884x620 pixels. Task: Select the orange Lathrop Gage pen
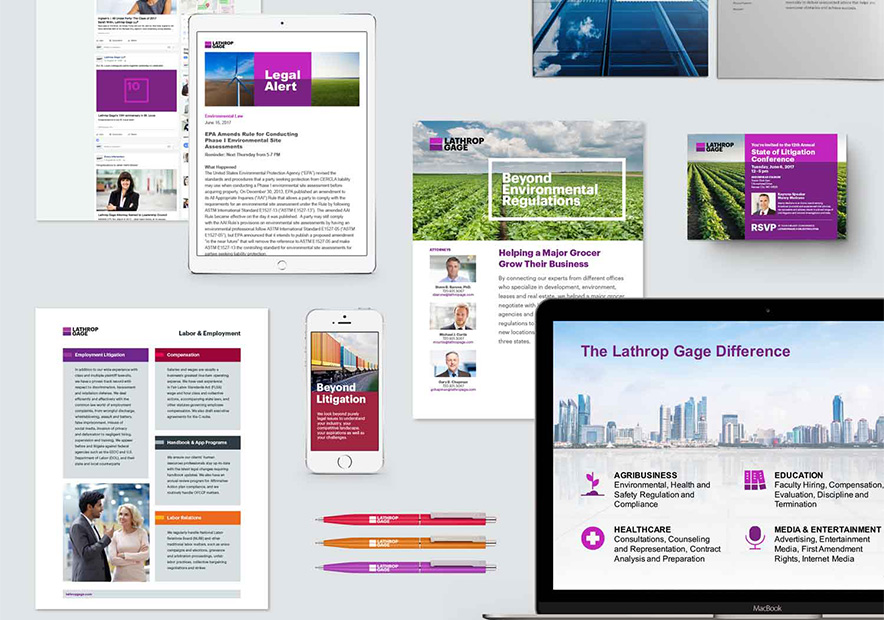pos(405,543)
